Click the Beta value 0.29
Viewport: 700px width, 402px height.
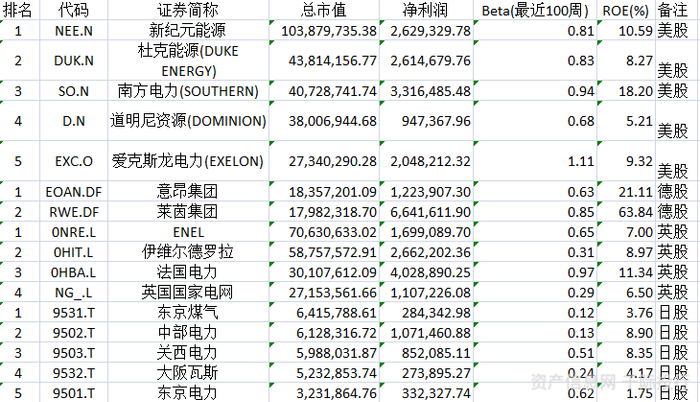point(535,292)
